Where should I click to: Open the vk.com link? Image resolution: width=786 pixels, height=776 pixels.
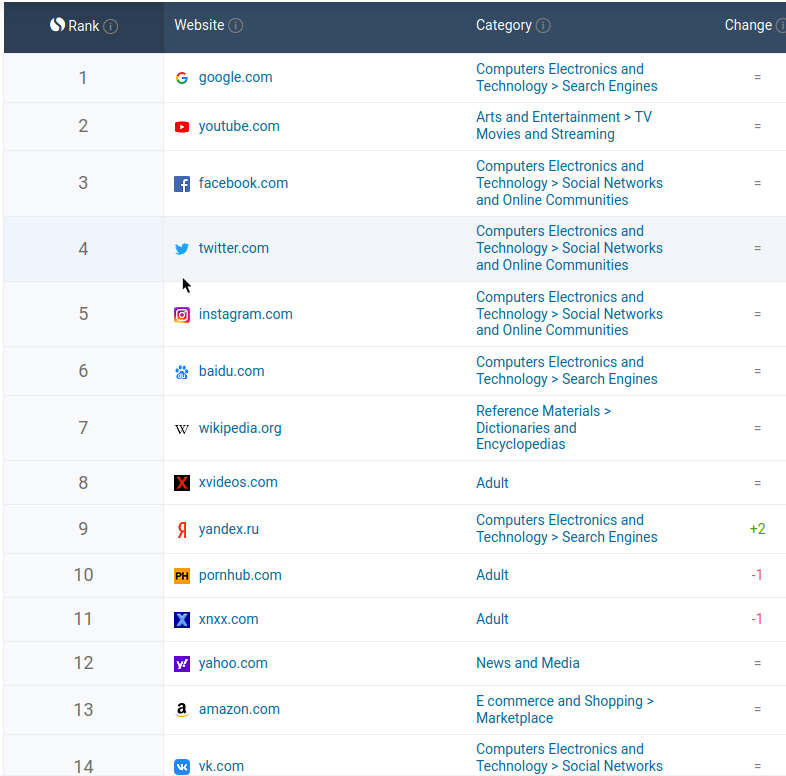pos(221,767)
